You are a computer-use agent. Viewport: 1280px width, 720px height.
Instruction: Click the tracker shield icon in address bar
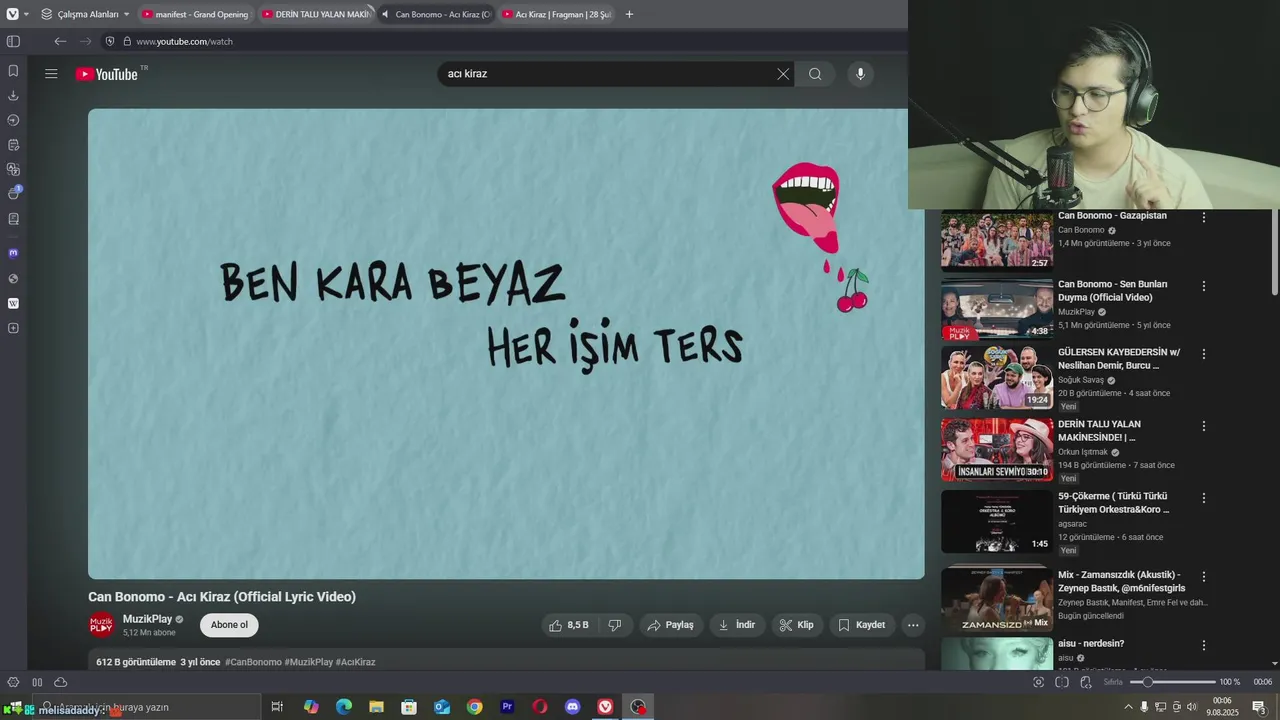[111, 41]
